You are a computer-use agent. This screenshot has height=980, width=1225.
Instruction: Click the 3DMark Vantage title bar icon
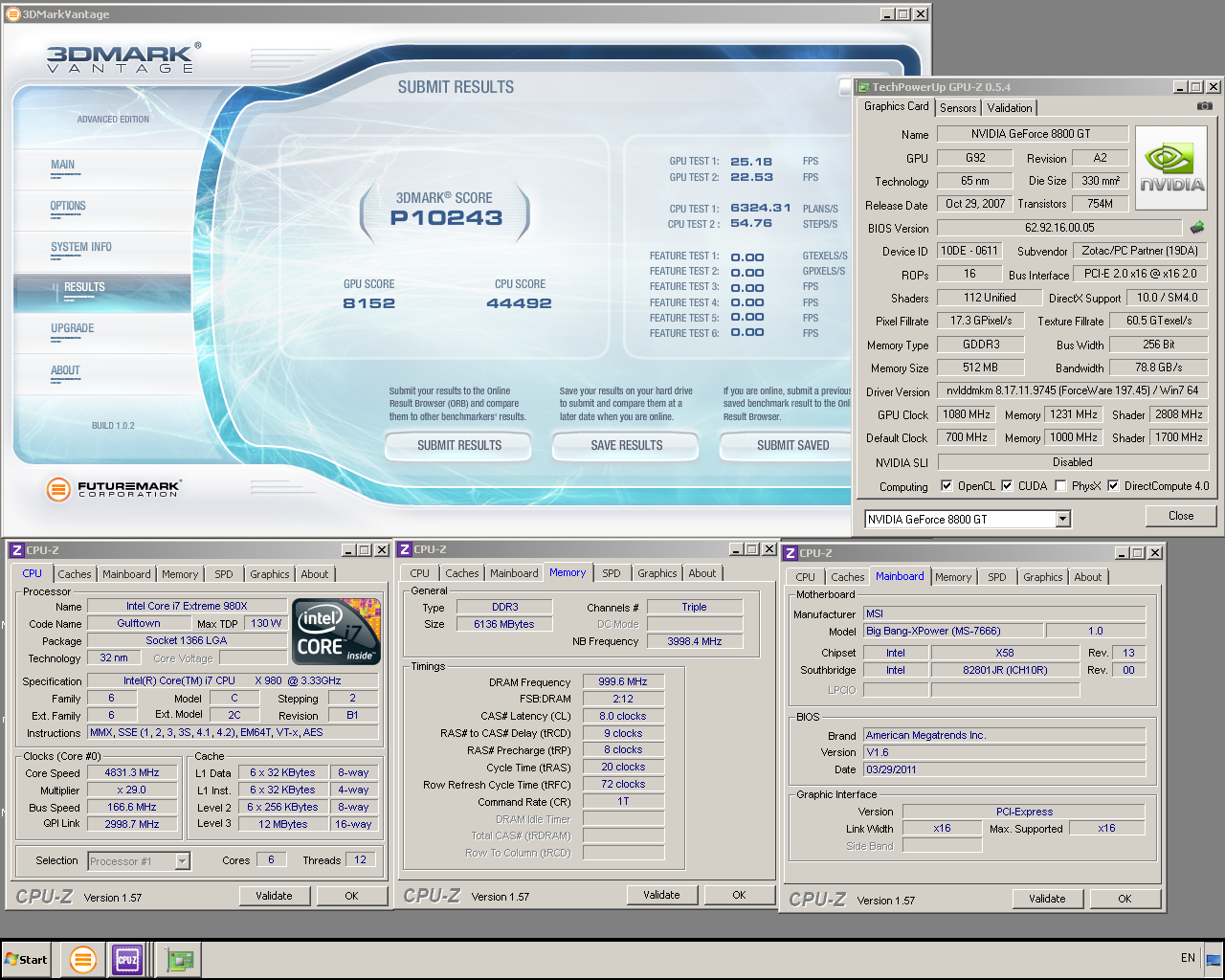click(x=13, y=14)
